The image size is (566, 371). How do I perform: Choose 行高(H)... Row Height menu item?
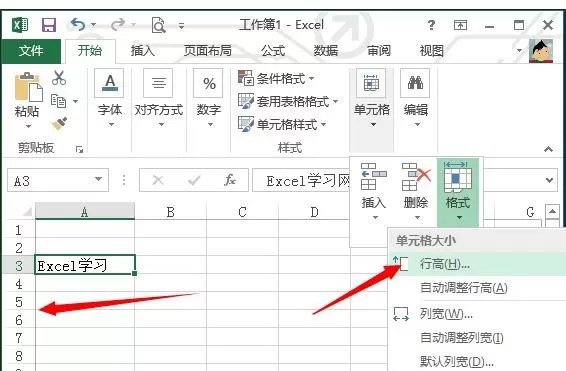[478, 264]
